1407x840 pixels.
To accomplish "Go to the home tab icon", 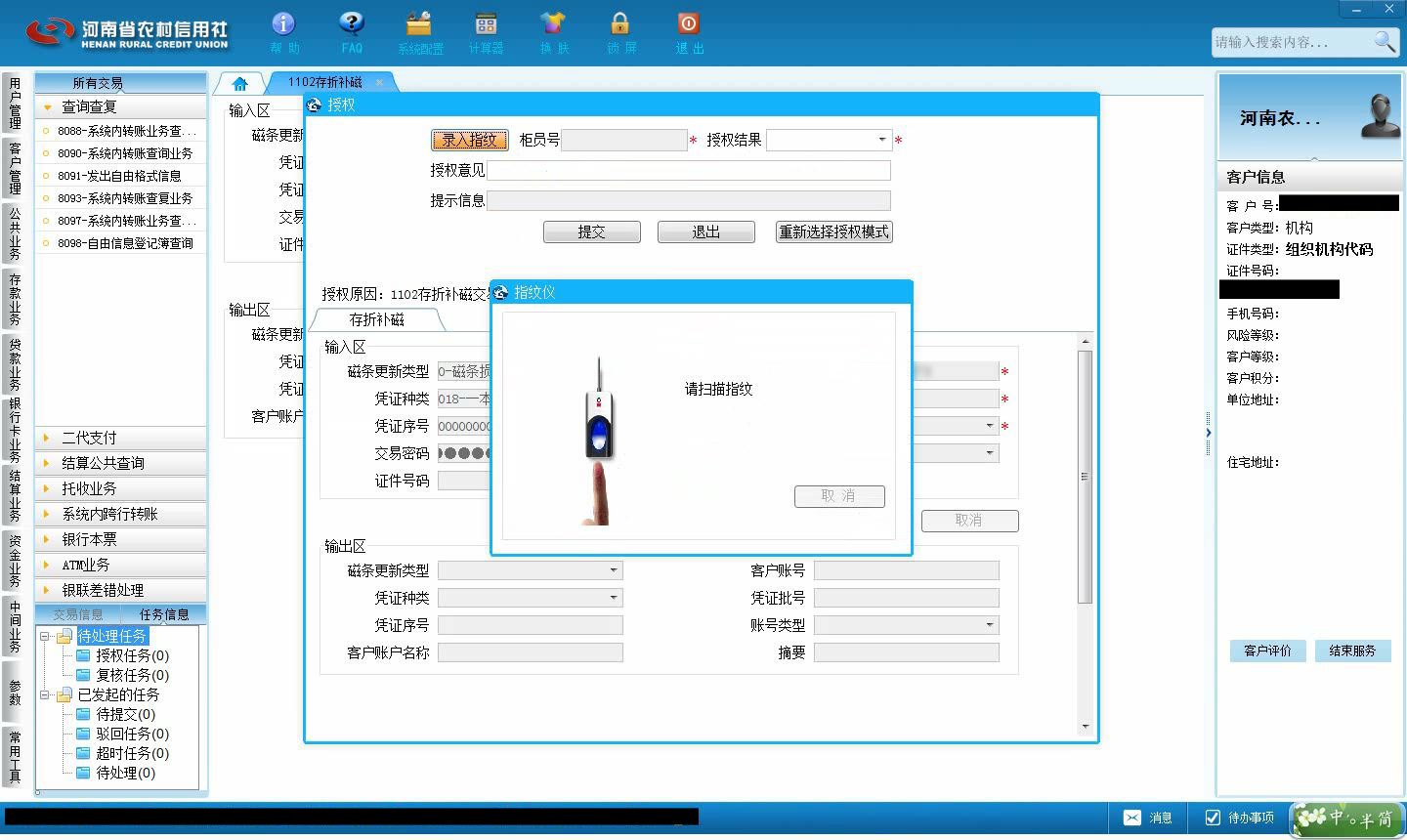I will pos(239,83).
